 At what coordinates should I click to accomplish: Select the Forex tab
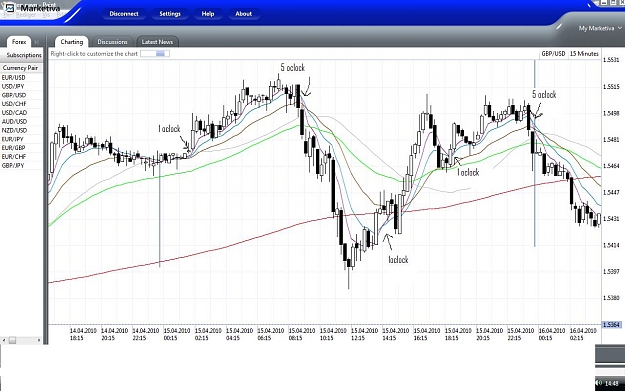[19, 42]
